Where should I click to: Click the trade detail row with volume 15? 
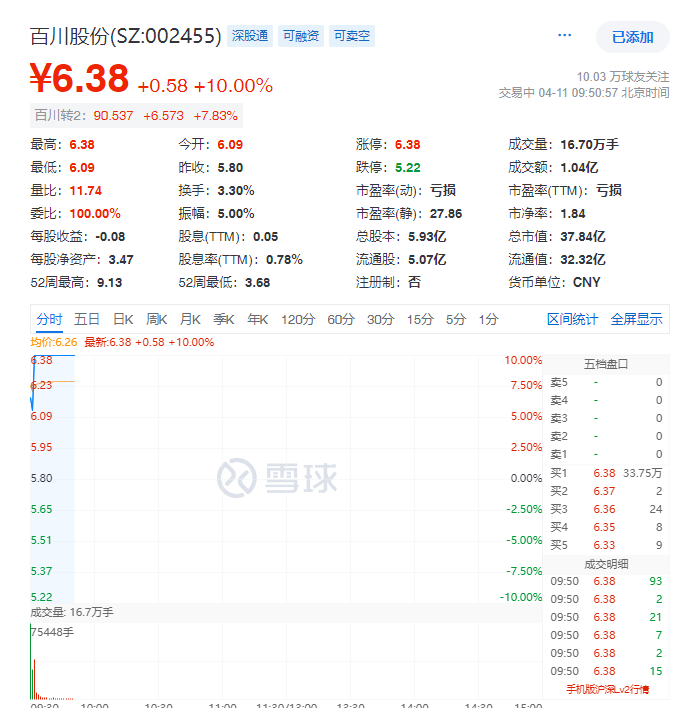(x=606, y=671)
